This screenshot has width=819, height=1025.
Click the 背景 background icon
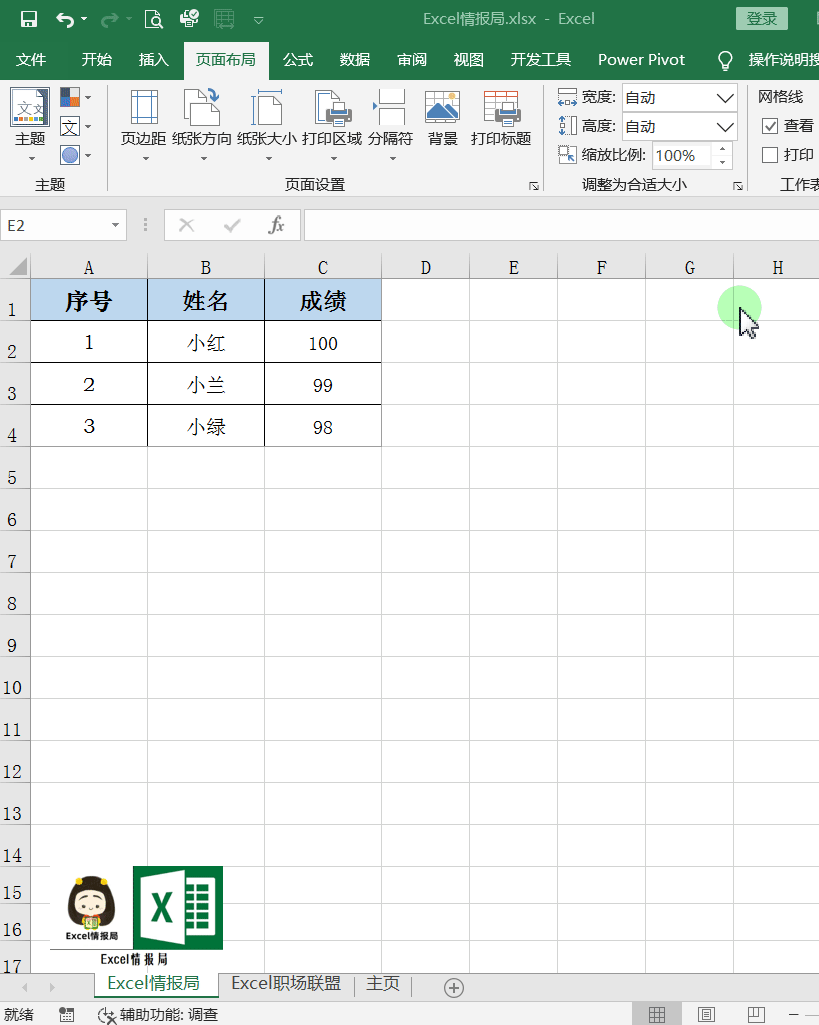(x=442, y=108)
